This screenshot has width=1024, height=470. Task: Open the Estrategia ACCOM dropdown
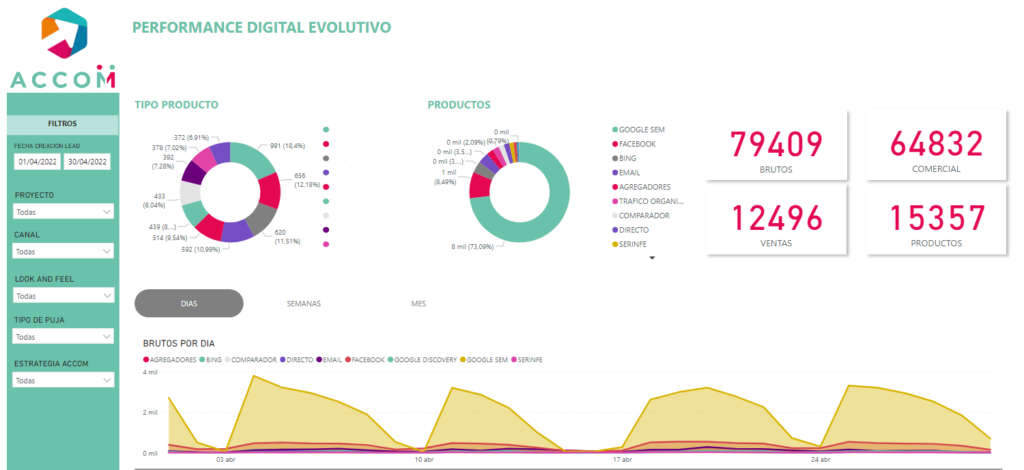pyautogui.click(x=63, y=381)
